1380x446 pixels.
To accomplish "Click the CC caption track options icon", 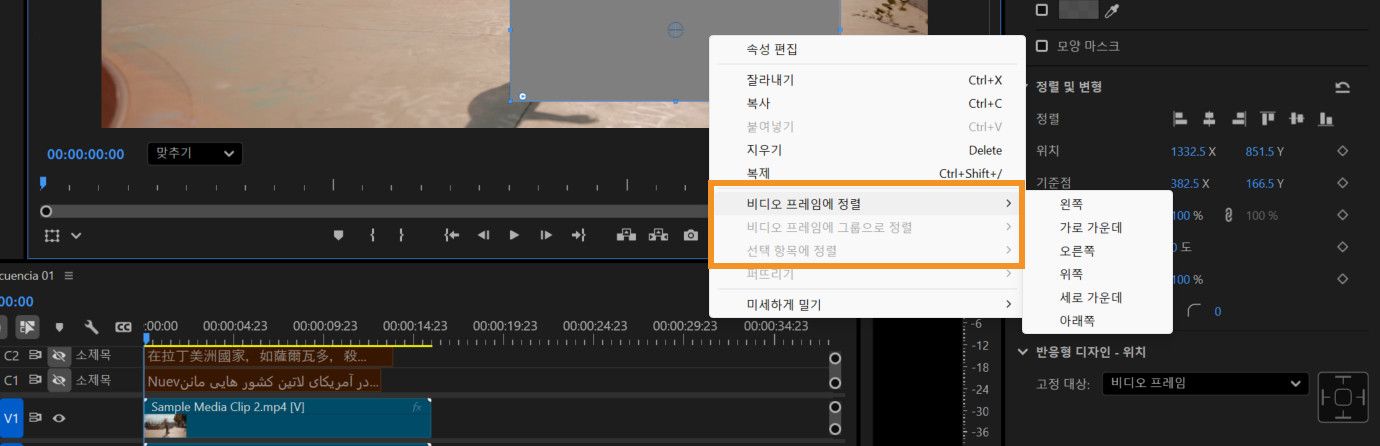I will point(123,326).
